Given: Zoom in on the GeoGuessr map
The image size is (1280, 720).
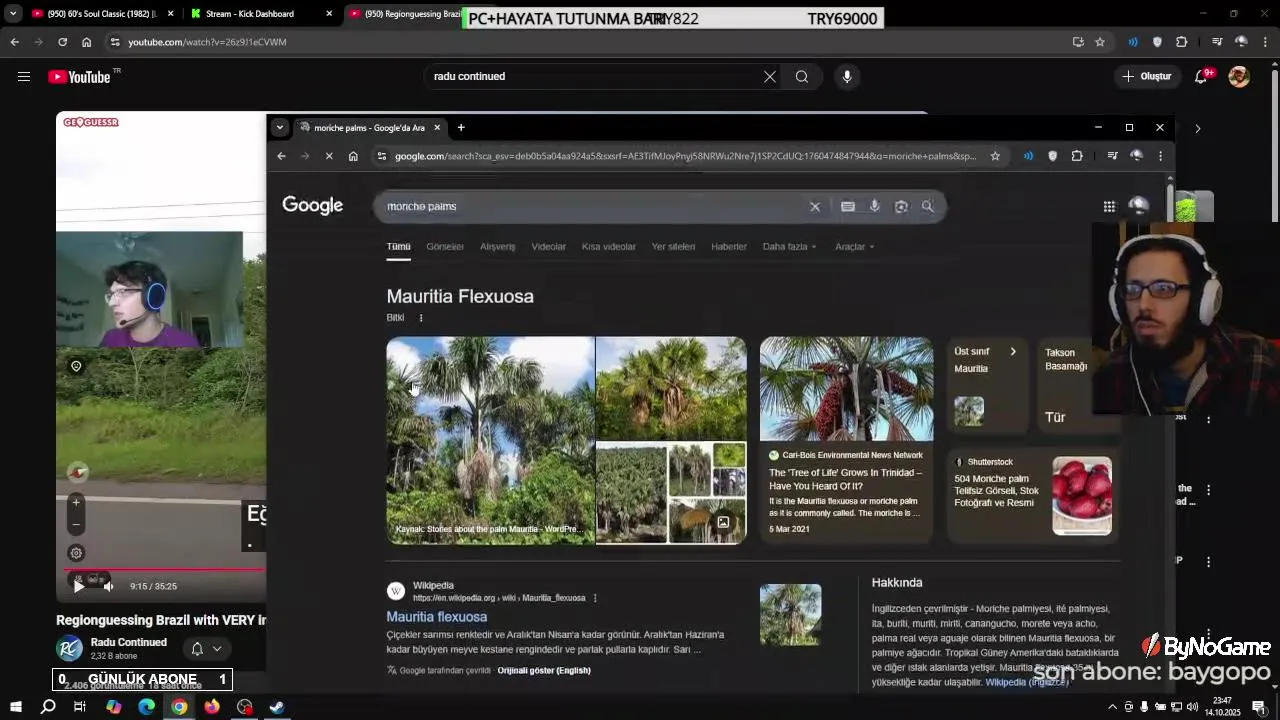Looking at the screenshot, I should tap(76, 502).
